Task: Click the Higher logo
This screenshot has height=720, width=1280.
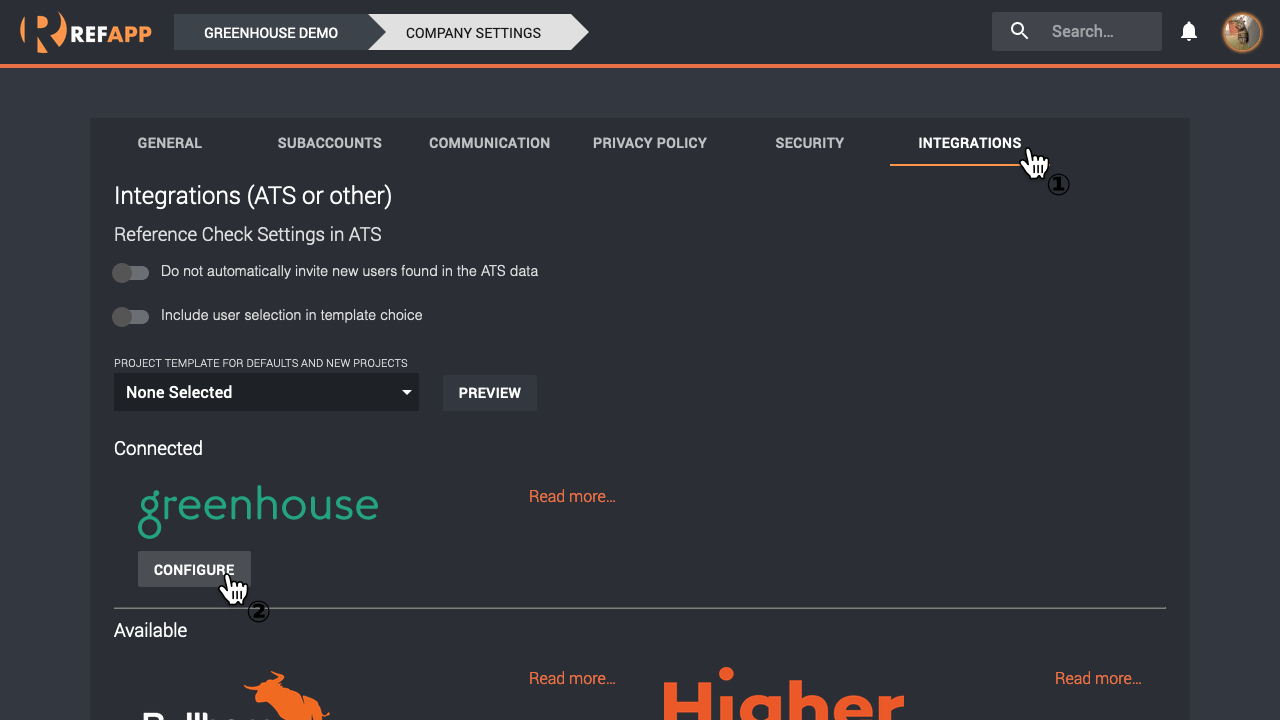Action: [x=784, y=693]
